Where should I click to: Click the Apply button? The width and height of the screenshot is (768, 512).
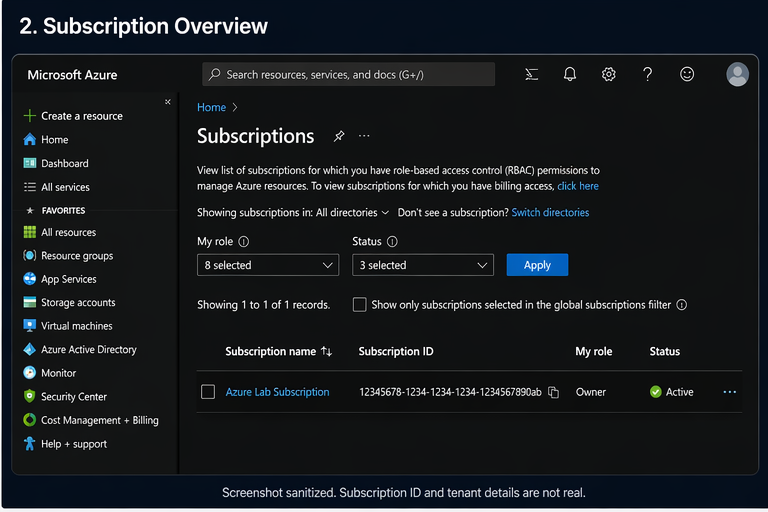pos(537,265)
